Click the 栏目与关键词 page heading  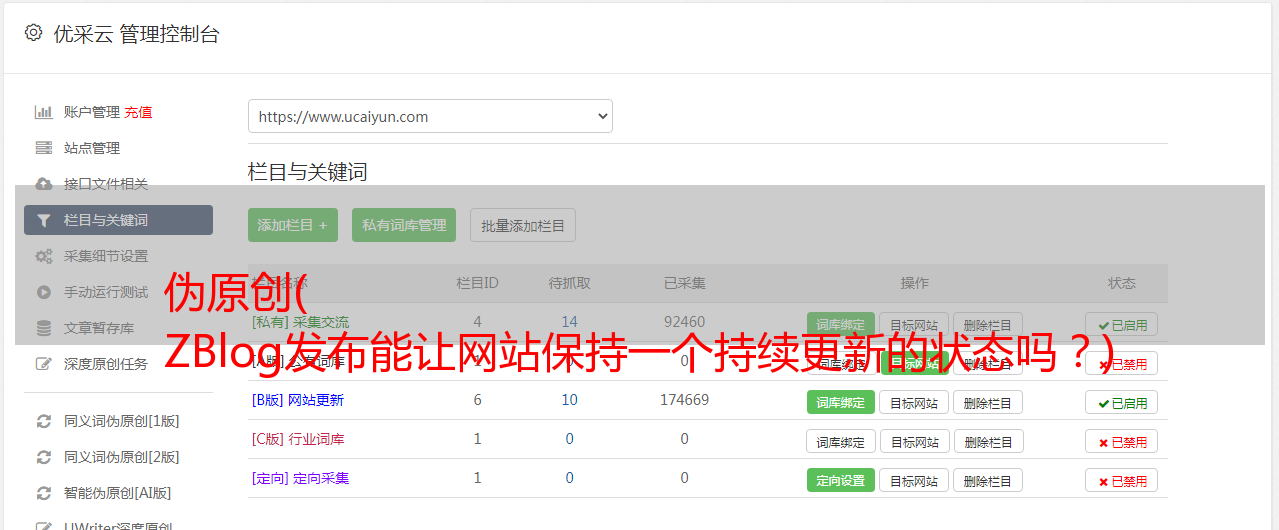308,172
